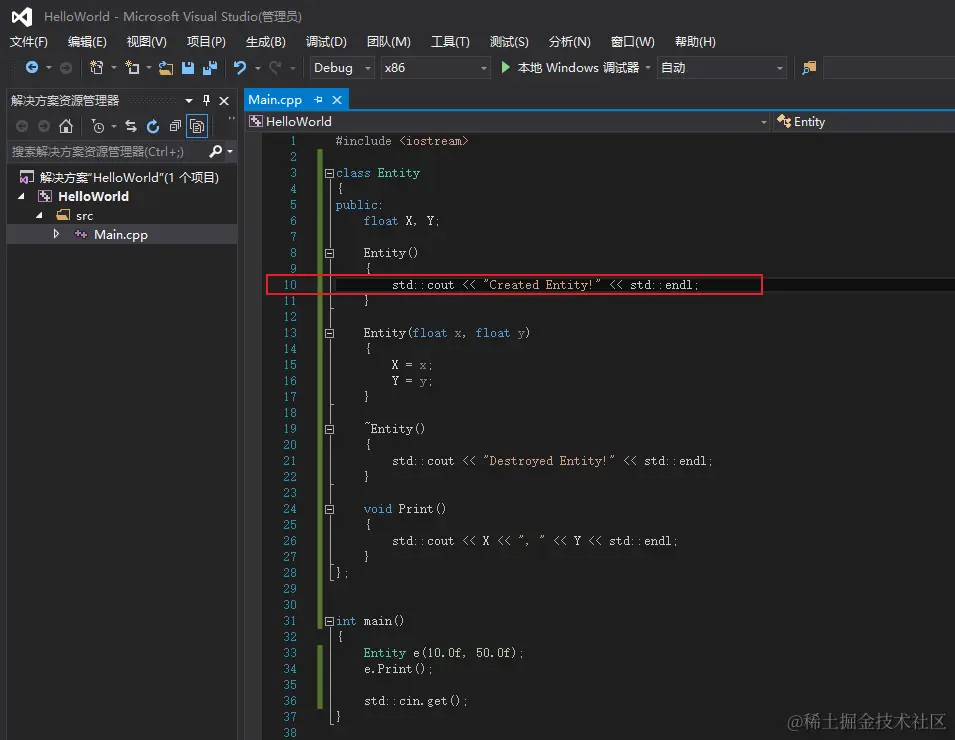The image size is (955, 740).
Task: Open the 帮助(H) menu
Action: [x=695, y=41]
